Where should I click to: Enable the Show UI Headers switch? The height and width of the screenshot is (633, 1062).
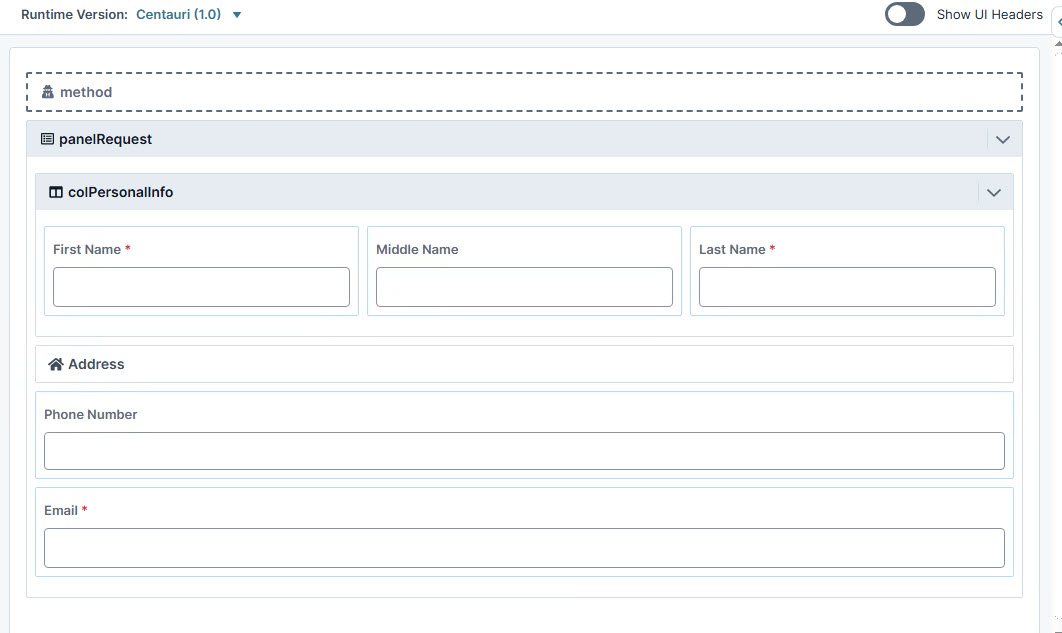(905, 14)
